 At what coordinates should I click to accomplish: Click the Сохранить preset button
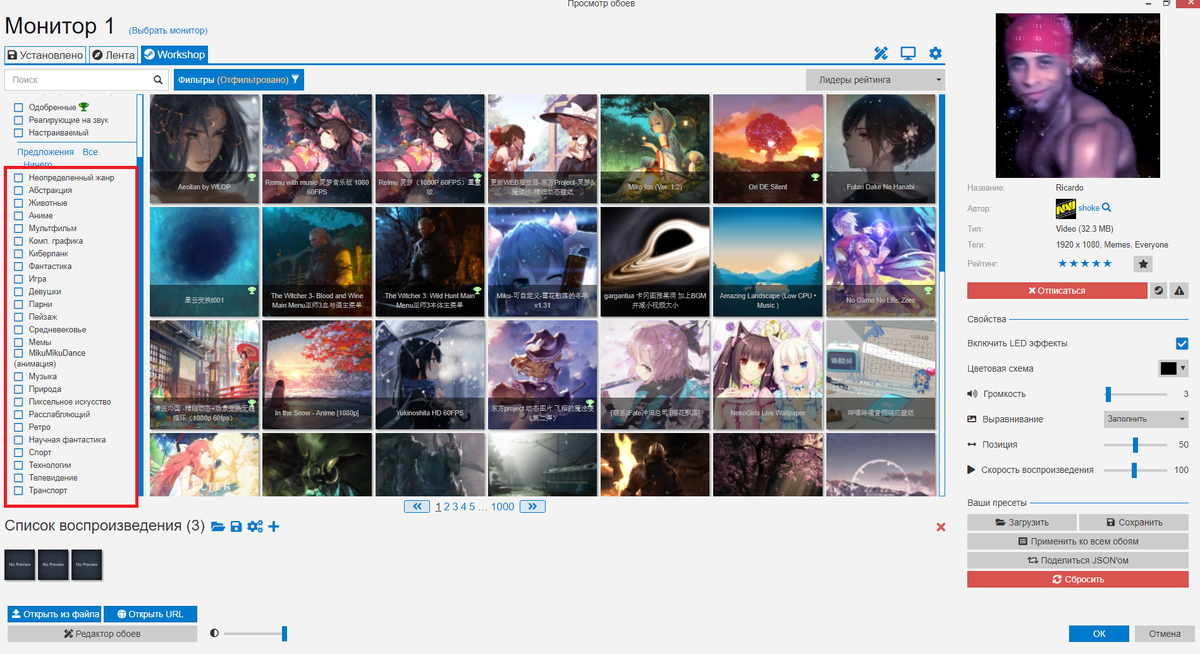(1134, 522)
